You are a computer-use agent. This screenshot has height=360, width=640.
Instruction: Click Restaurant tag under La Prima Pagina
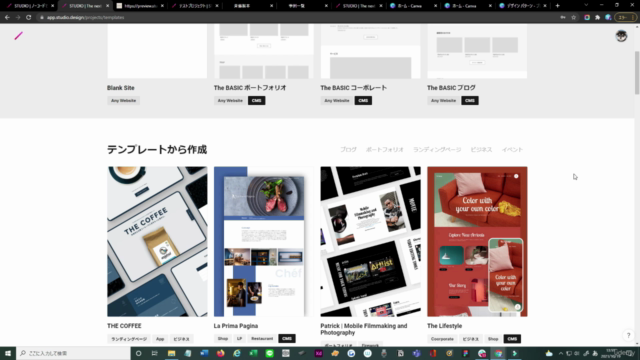coord(262,338)
